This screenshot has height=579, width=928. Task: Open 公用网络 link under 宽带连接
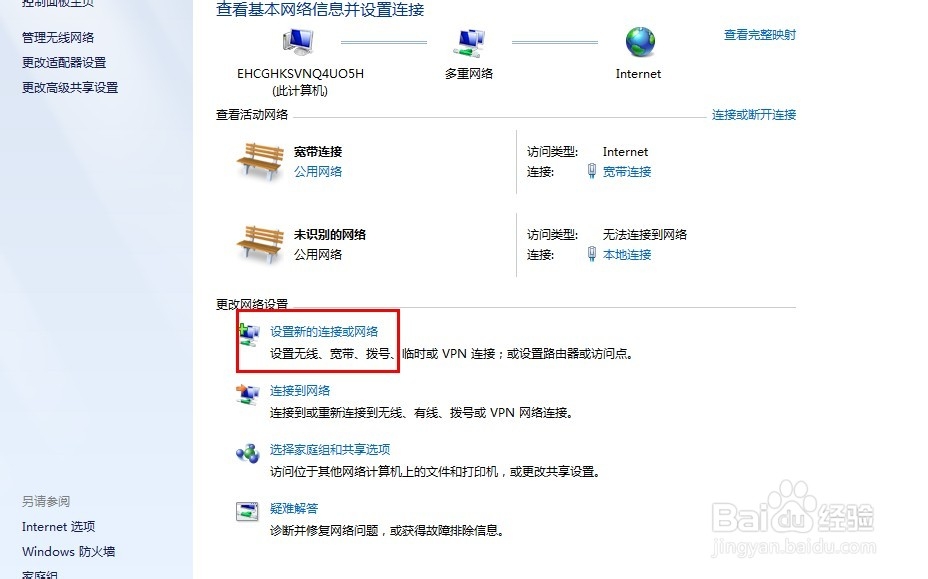(x=318, y=172)
